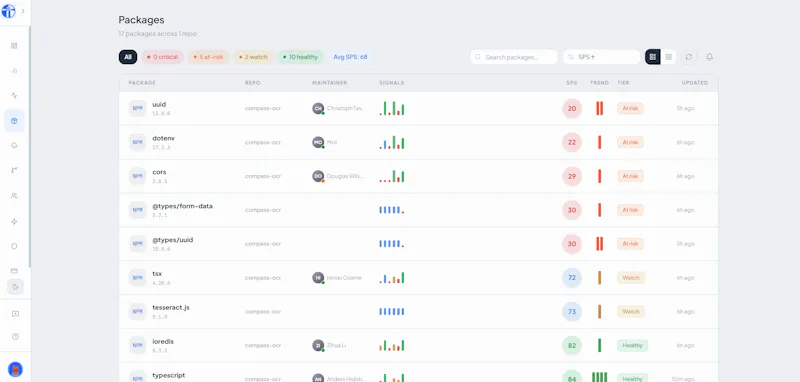The image size is (800, 382).
Task: Filter by 10 healthy packages
Action: [301, 57]
